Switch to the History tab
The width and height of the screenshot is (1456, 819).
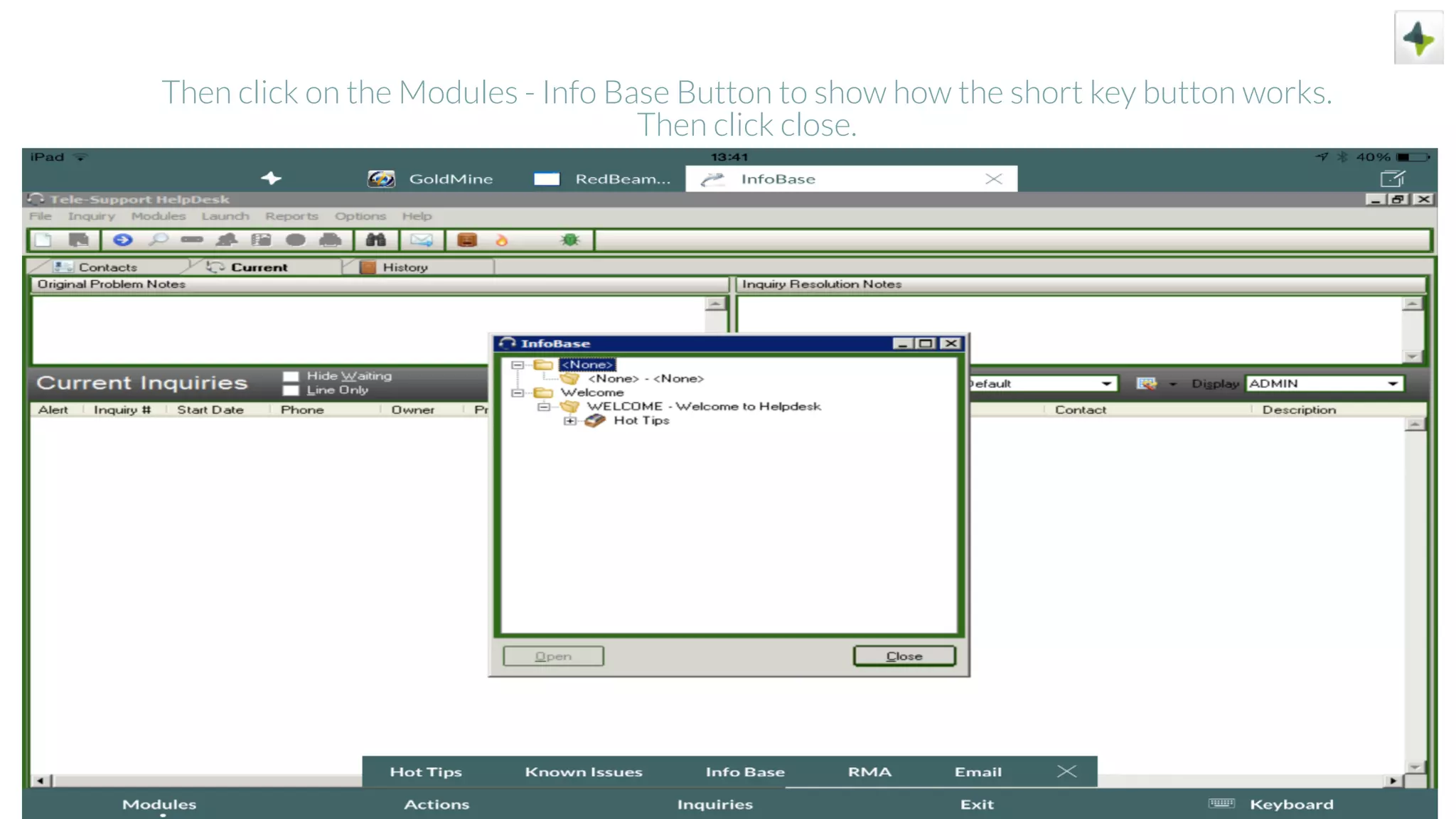405,267
